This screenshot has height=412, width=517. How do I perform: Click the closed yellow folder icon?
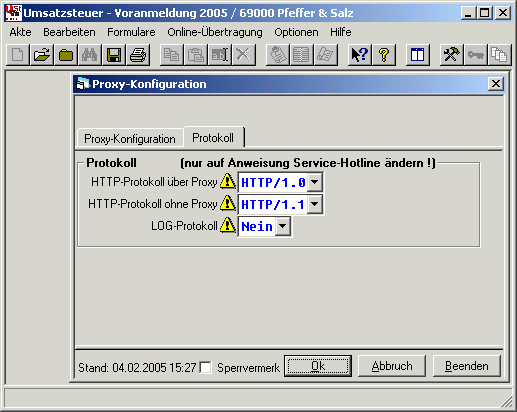coord(66,55)
